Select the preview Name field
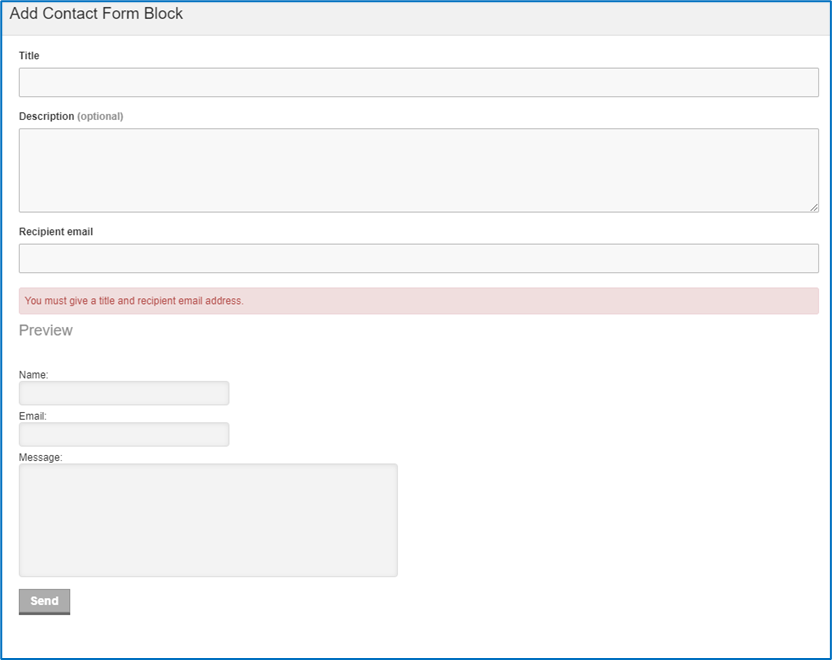 [x=124, y=393]
